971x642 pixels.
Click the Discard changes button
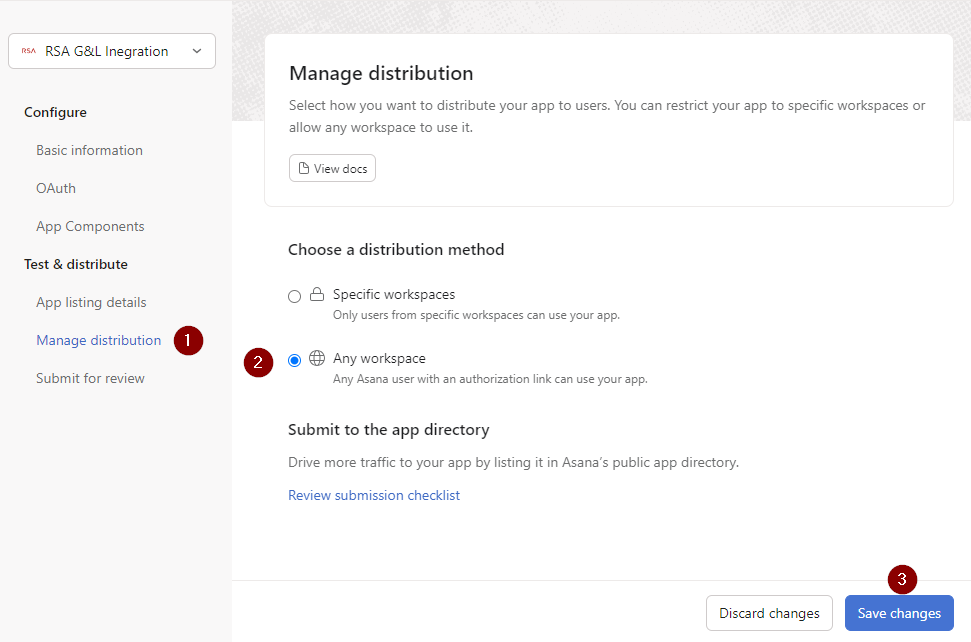tap(769, 613)
